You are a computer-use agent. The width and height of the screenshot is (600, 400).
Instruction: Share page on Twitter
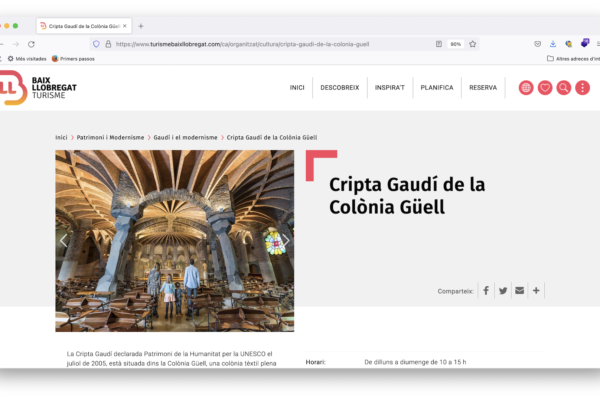503,291
